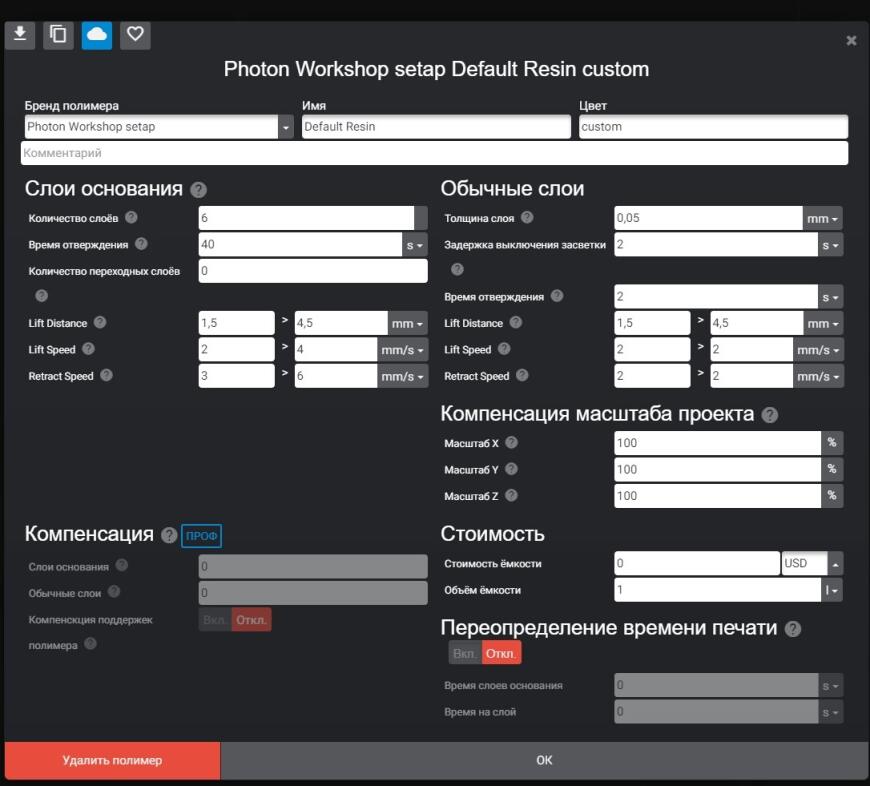Open help for Компенсация heading
This screenshot has width=870, height=786.
coord(169,535)
